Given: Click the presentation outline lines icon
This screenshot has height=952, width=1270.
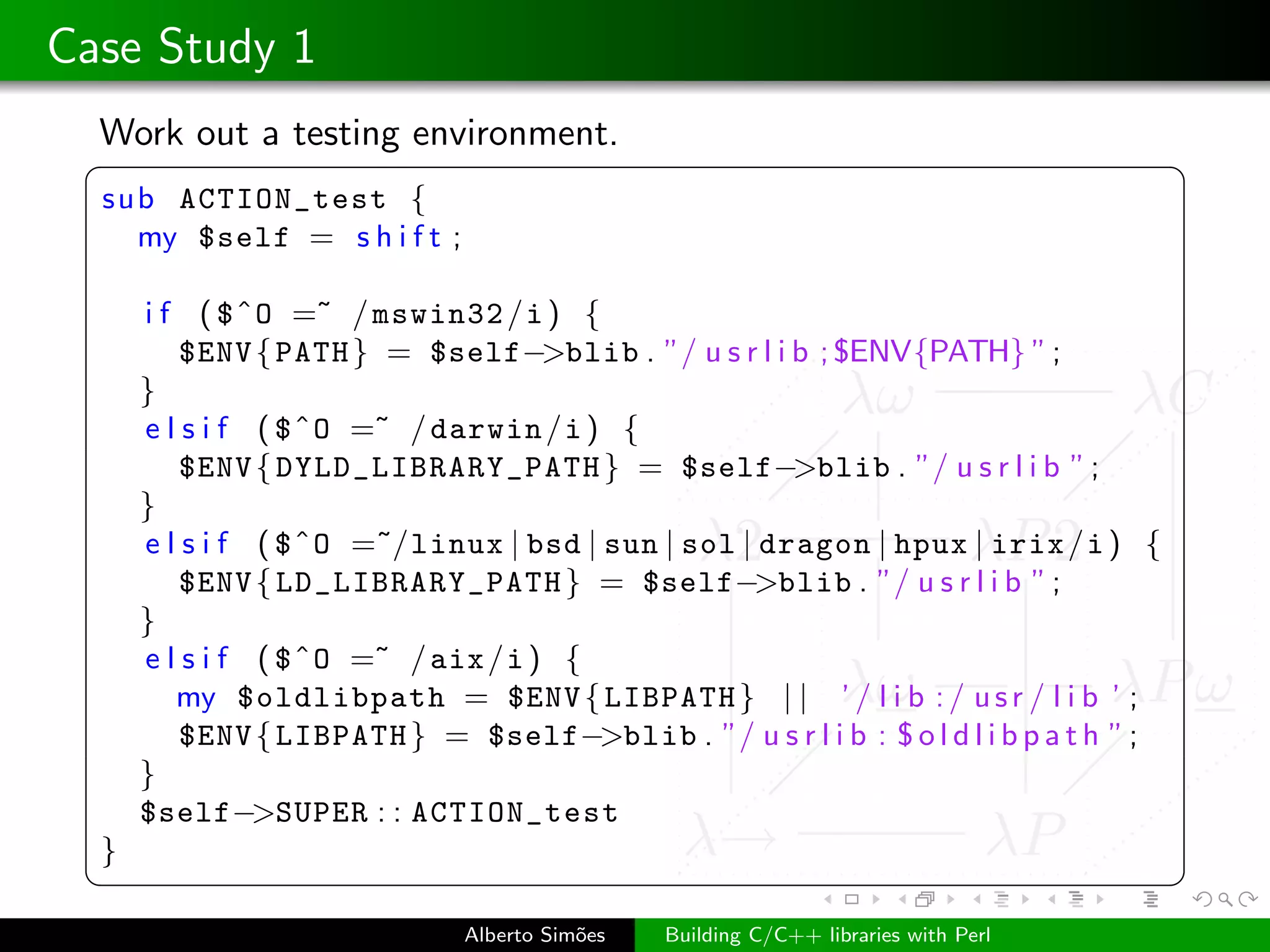Looking at the screenshot, I should point(1151,899).
